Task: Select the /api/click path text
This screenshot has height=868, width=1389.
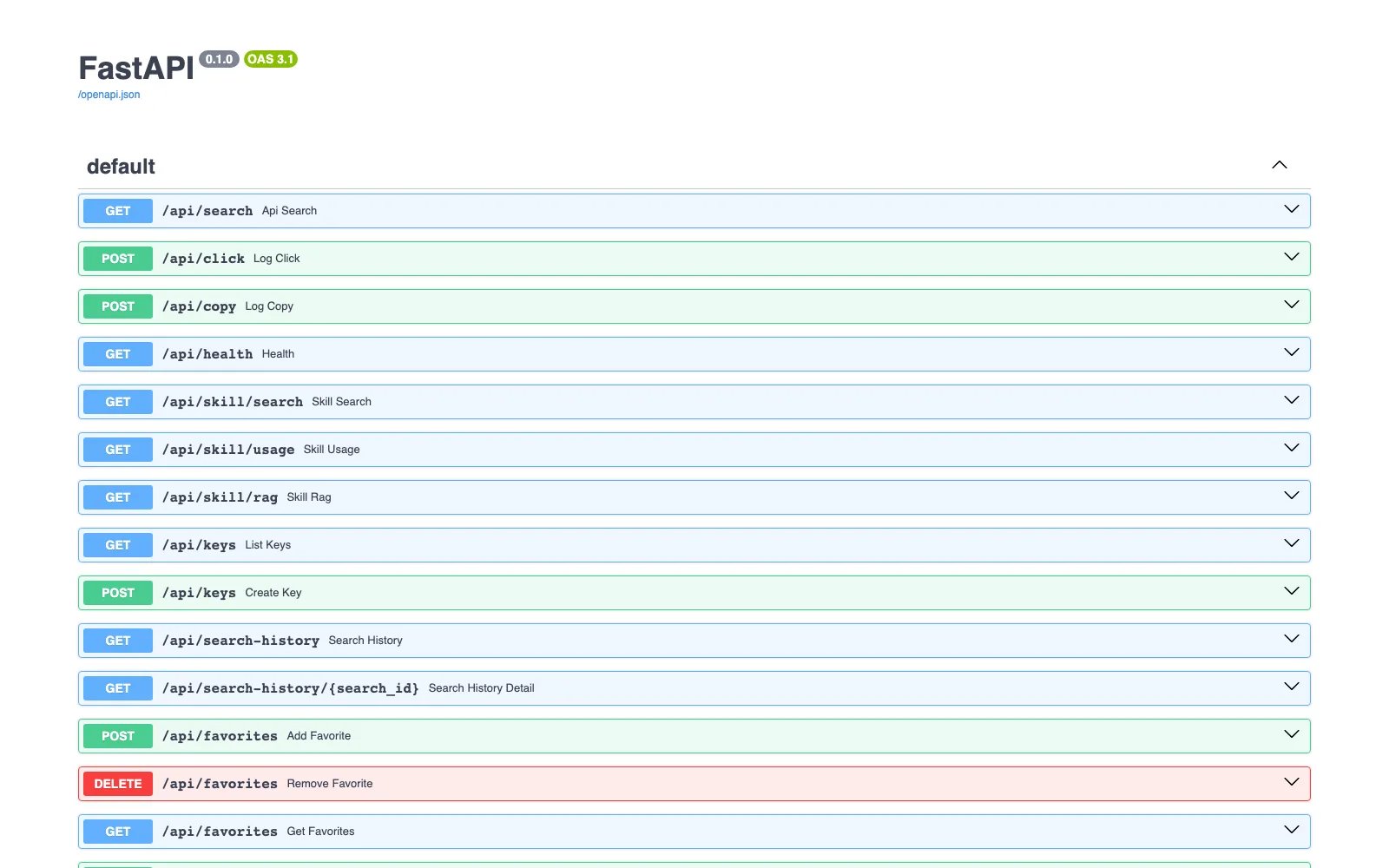Action: click(x=203, y=259)
